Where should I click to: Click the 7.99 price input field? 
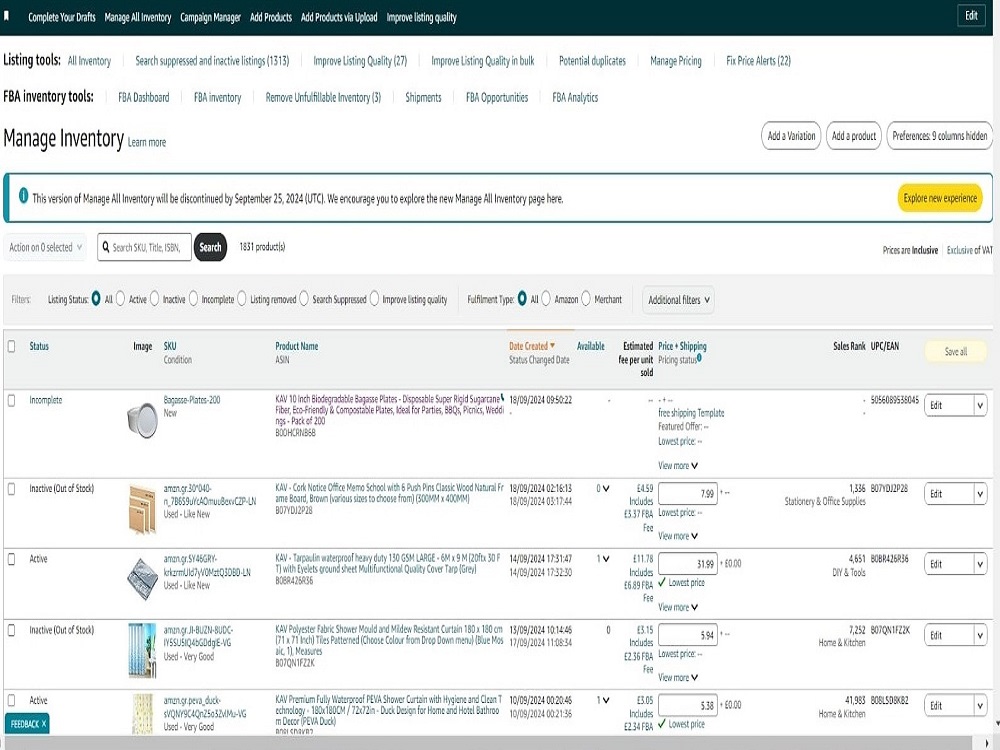click(688, 494)
